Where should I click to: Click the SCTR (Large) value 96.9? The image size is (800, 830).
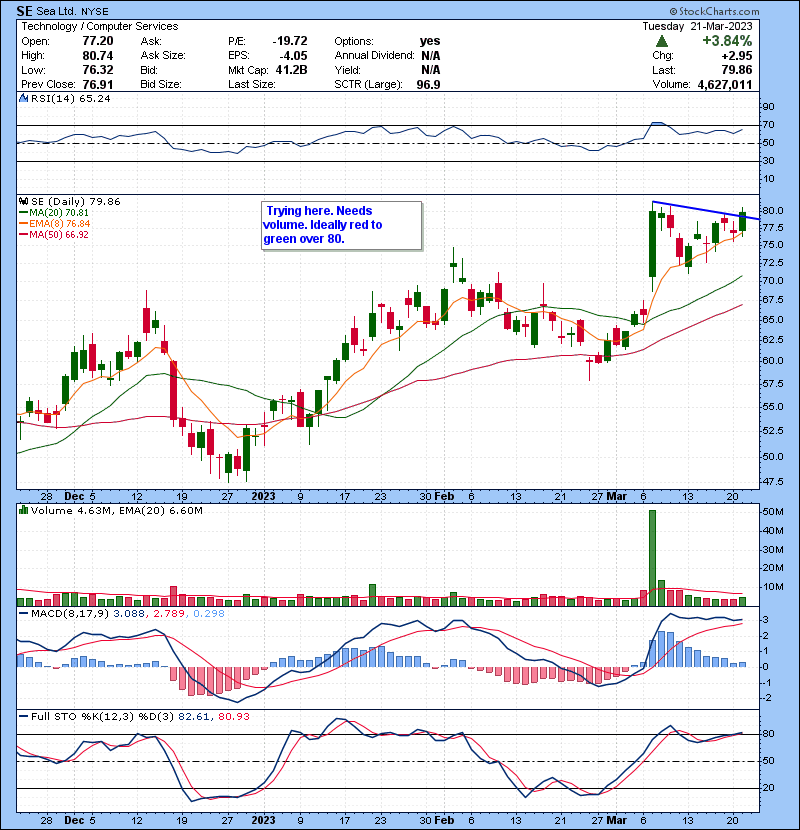point(428,84)
